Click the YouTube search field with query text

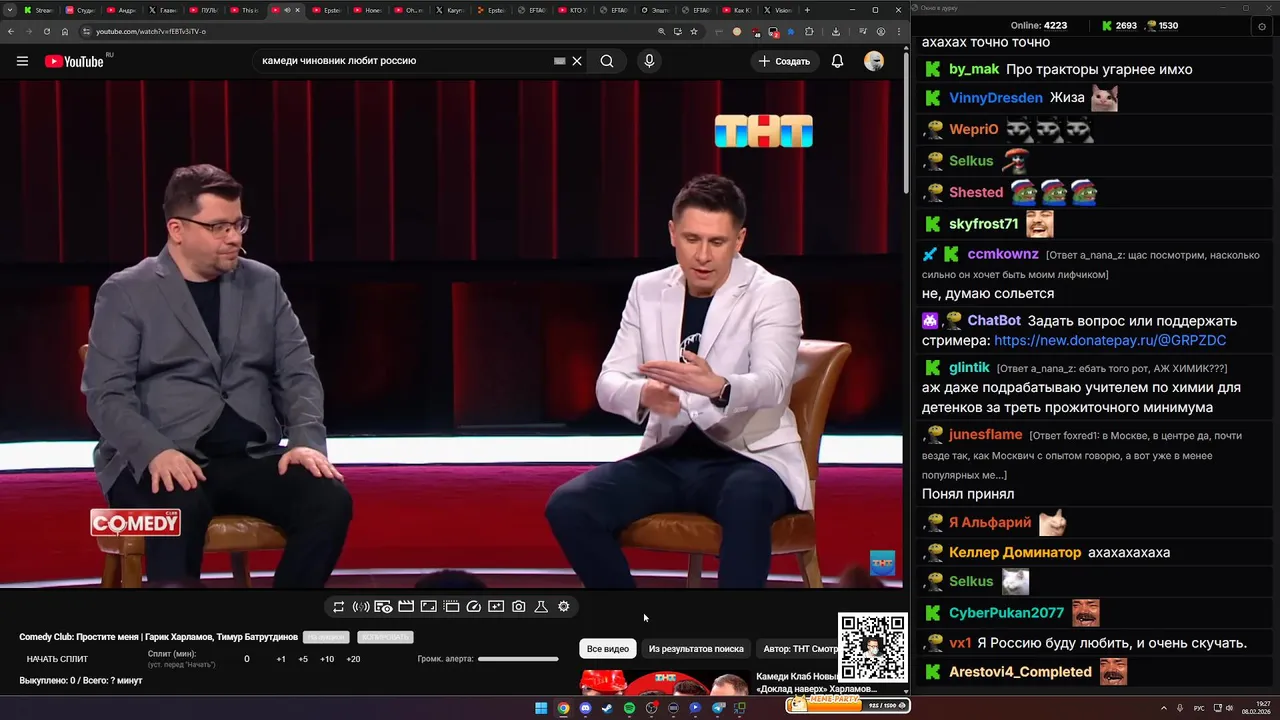click(x=405, y=61)
